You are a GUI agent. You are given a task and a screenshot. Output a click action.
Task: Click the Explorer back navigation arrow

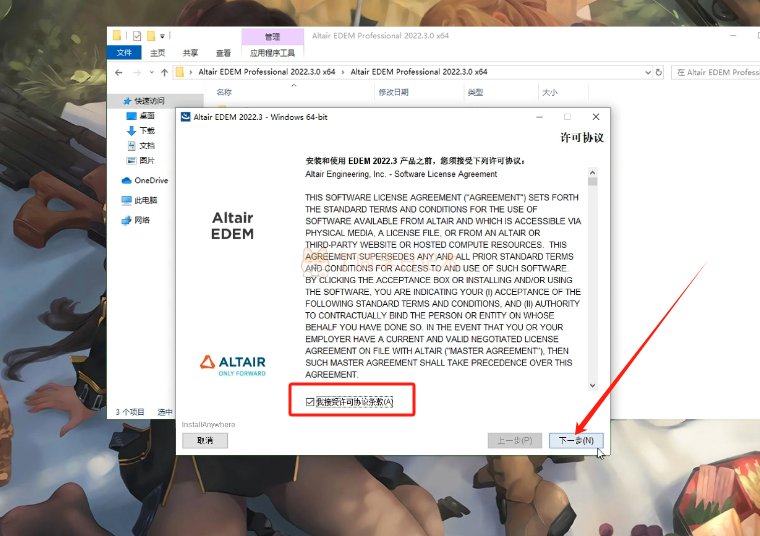(119, 72)
